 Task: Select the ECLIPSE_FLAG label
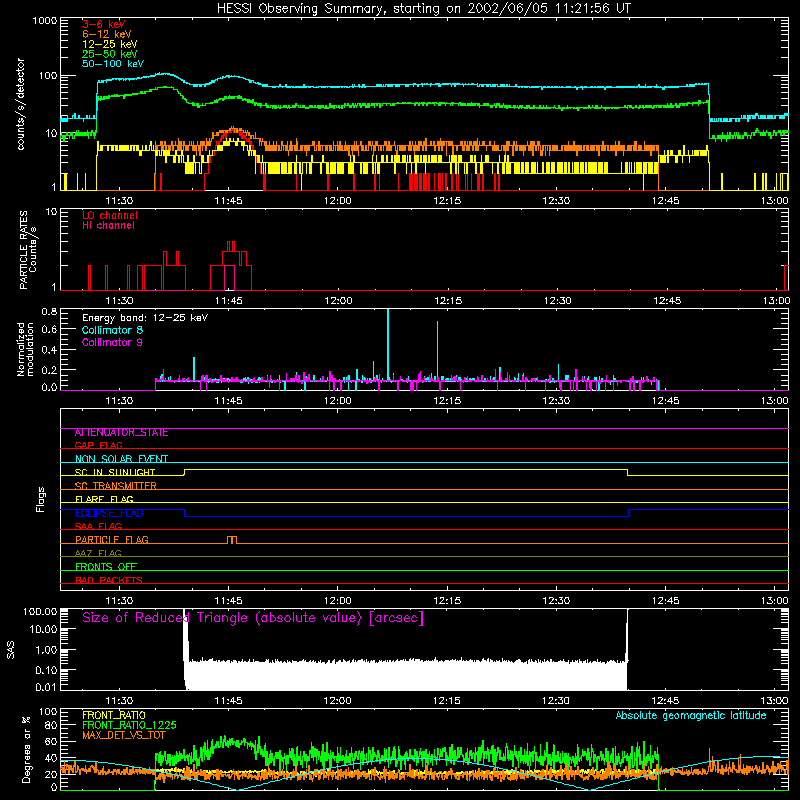pos(109,513)
